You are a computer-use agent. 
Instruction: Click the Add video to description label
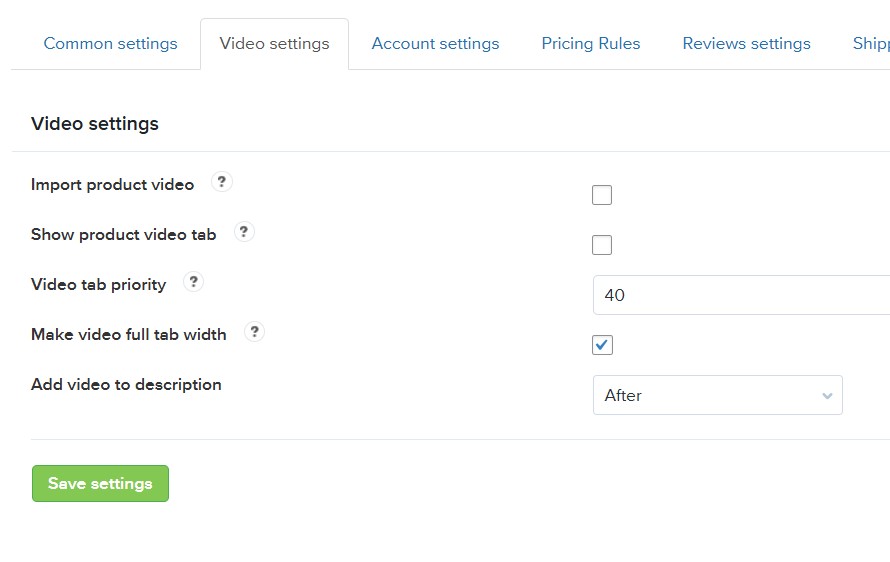coord(126,384)
